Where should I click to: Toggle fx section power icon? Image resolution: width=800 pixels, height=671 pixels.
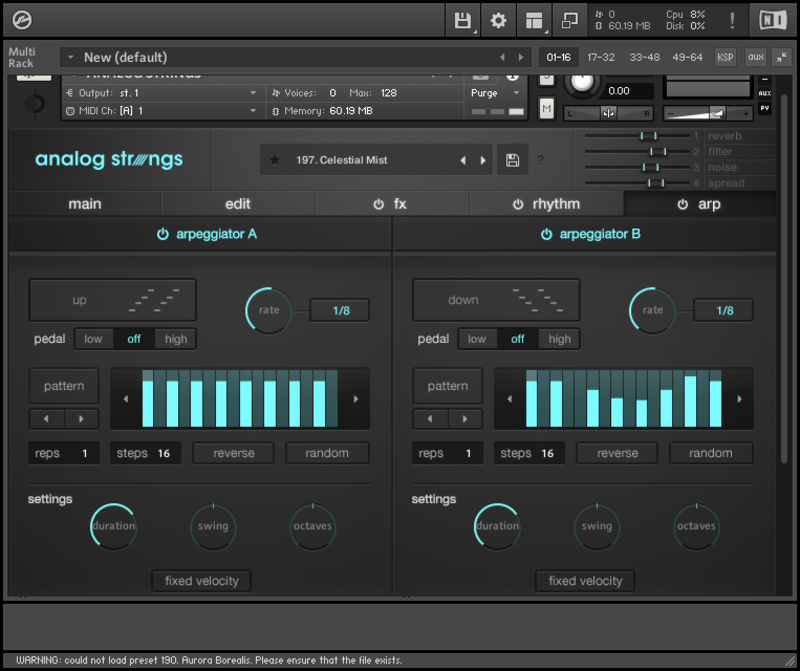coord(378,204)
